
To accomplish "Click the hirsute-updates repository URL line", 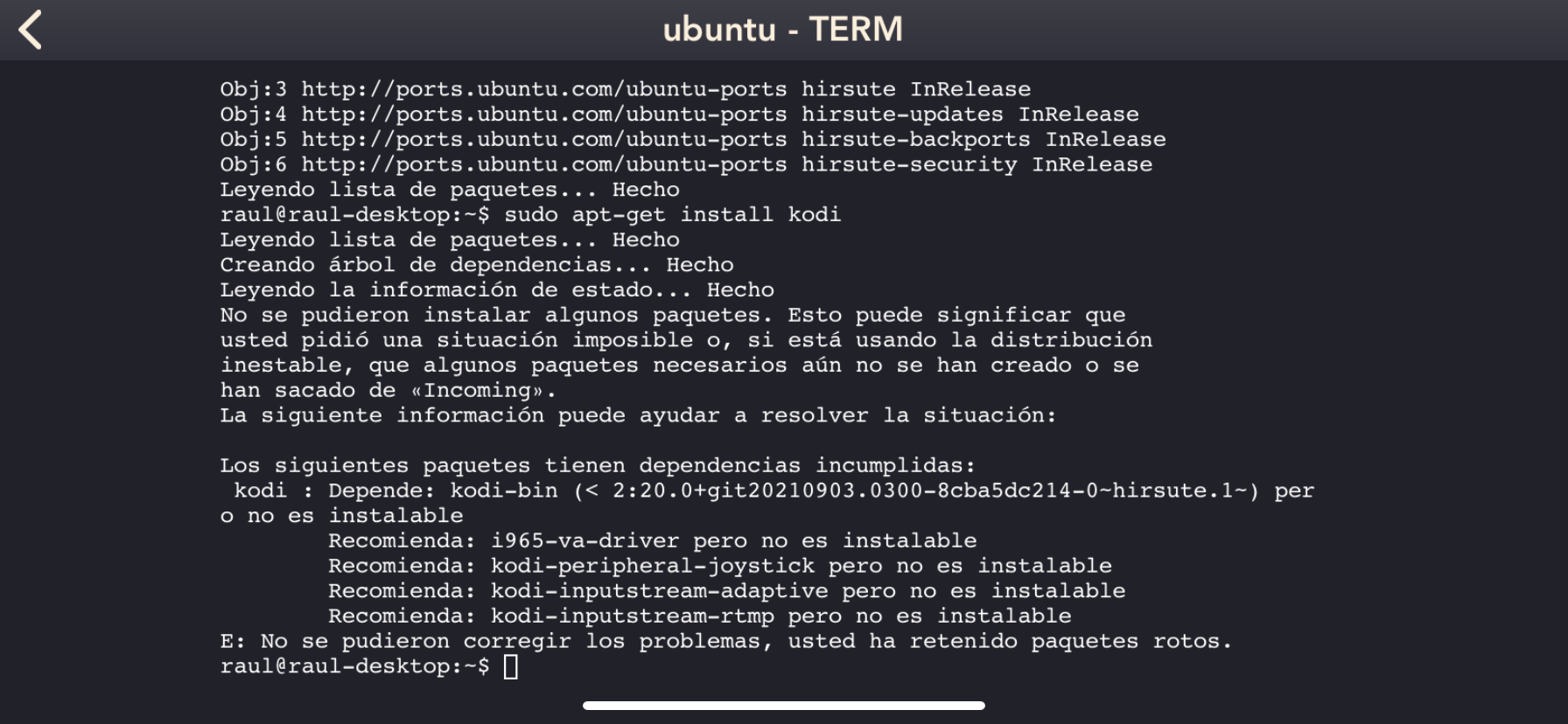I will coord(679,115).
